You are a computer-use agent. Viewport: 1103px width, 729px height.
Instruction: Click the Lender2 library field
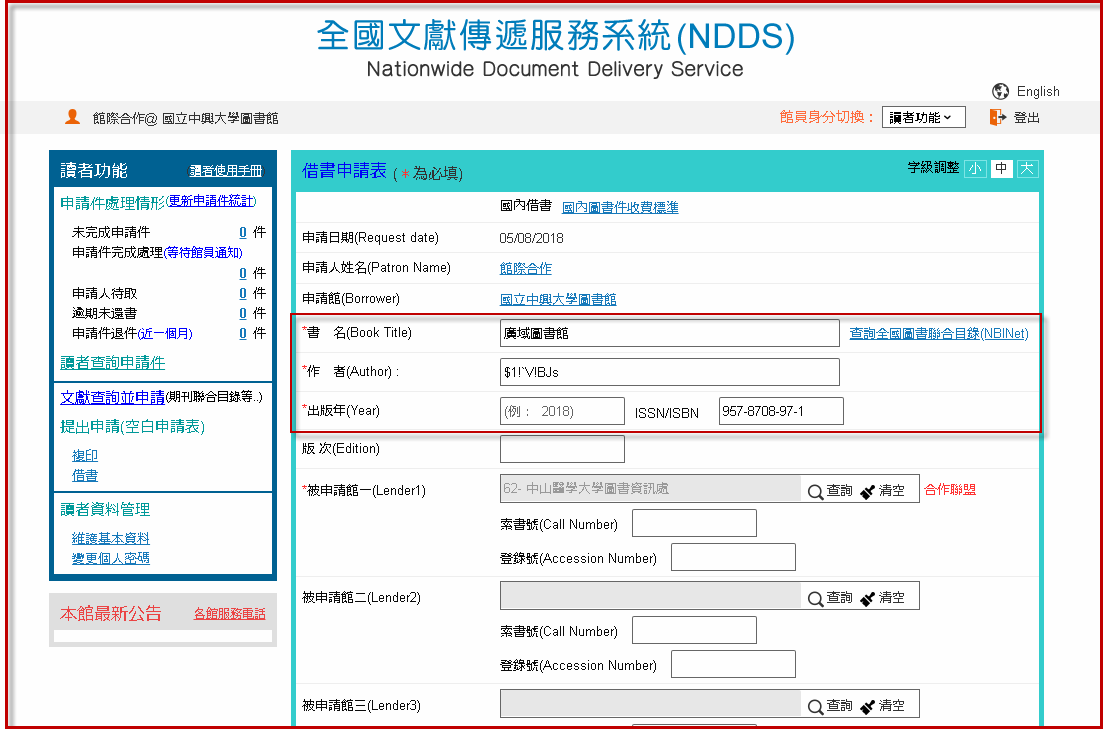pos(651,596)
